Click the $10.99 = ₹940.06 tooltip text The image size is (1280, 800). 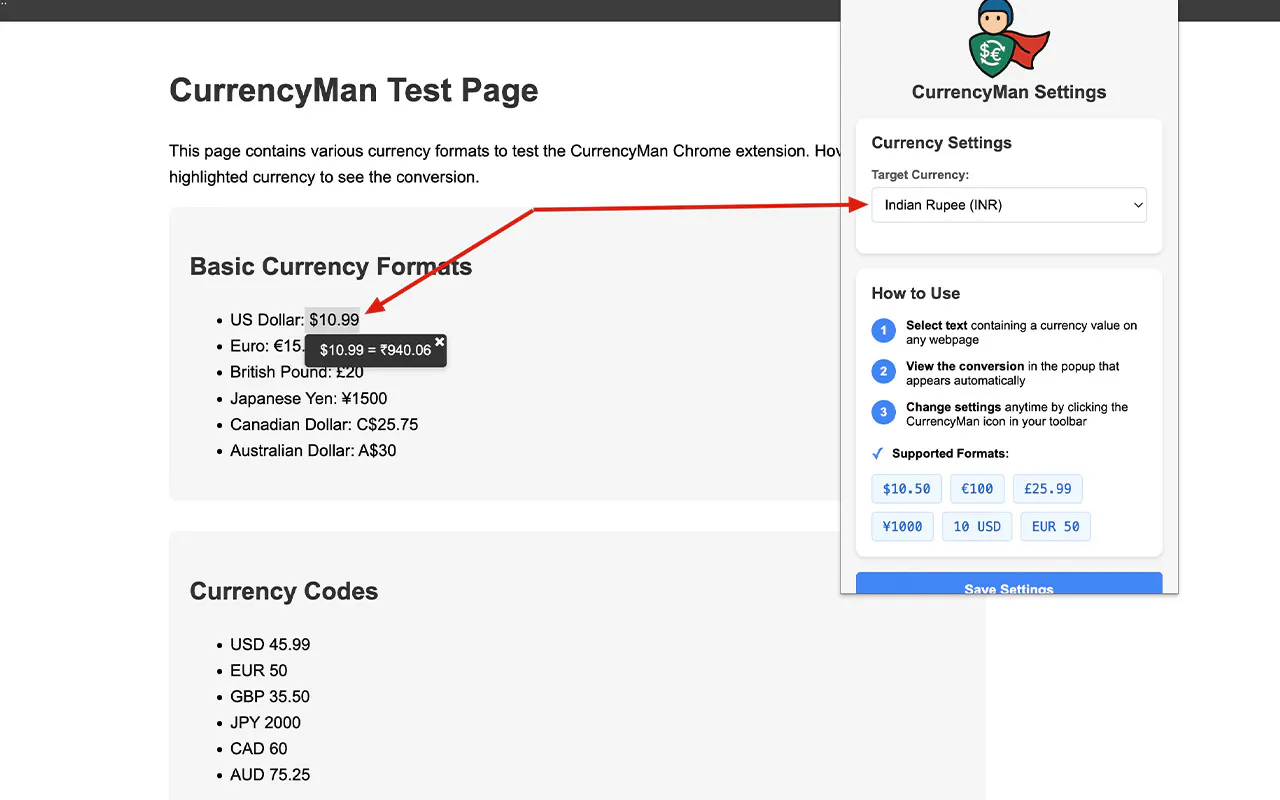click(x=375, y=350)
